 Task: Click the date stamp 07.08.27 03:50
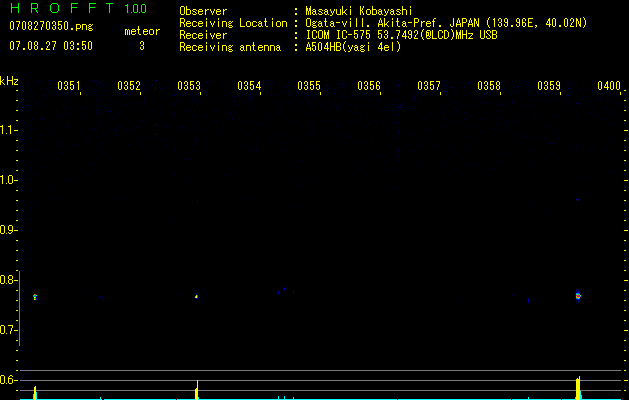click(x=51, y=45)
